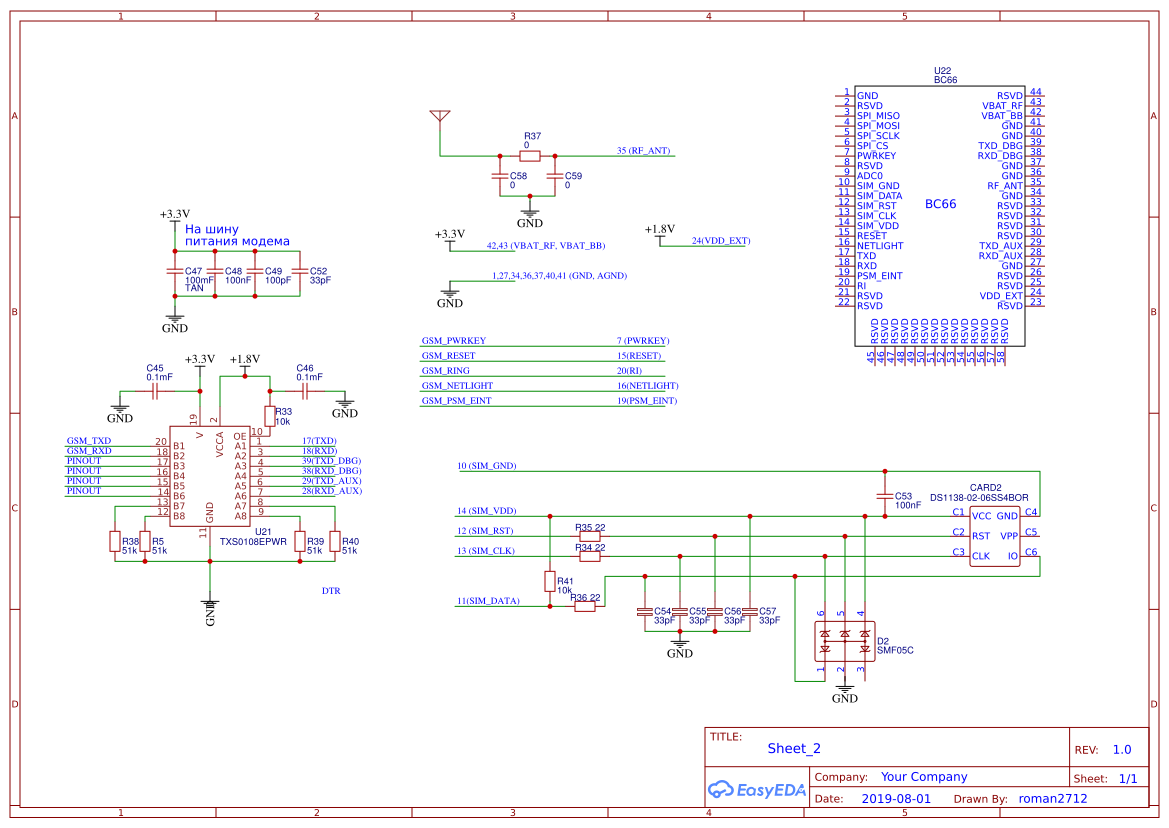Click the EasyEDA logo in title block
The height and width of the screenshot is (828, 1169).
[757, 790]
